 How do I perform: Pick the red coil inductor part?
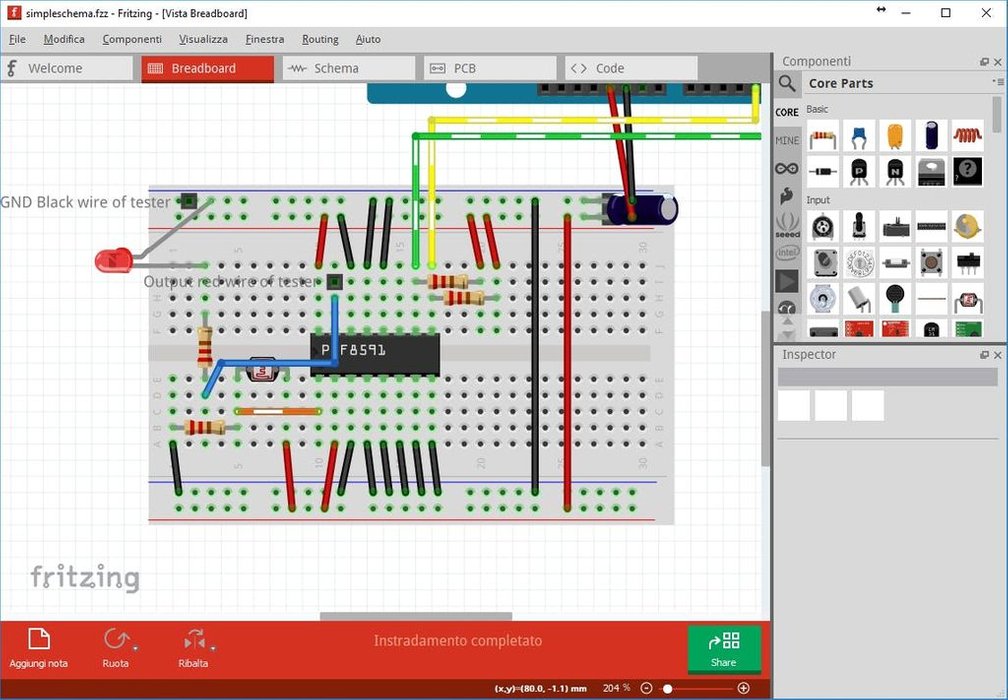pos(968,136)
